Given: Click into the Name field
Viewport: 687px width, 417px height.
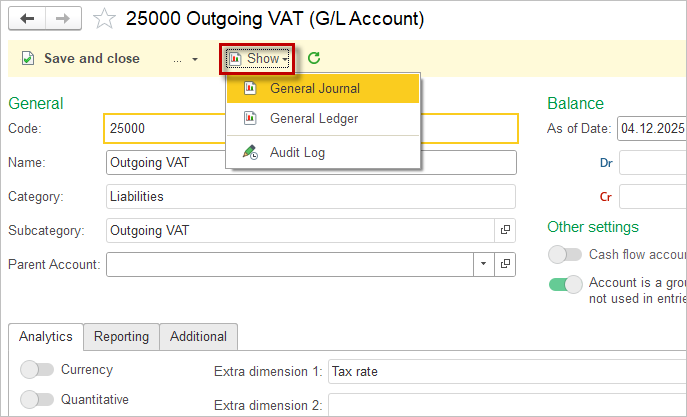Looking at the screenshot, I should click(310, 163).
